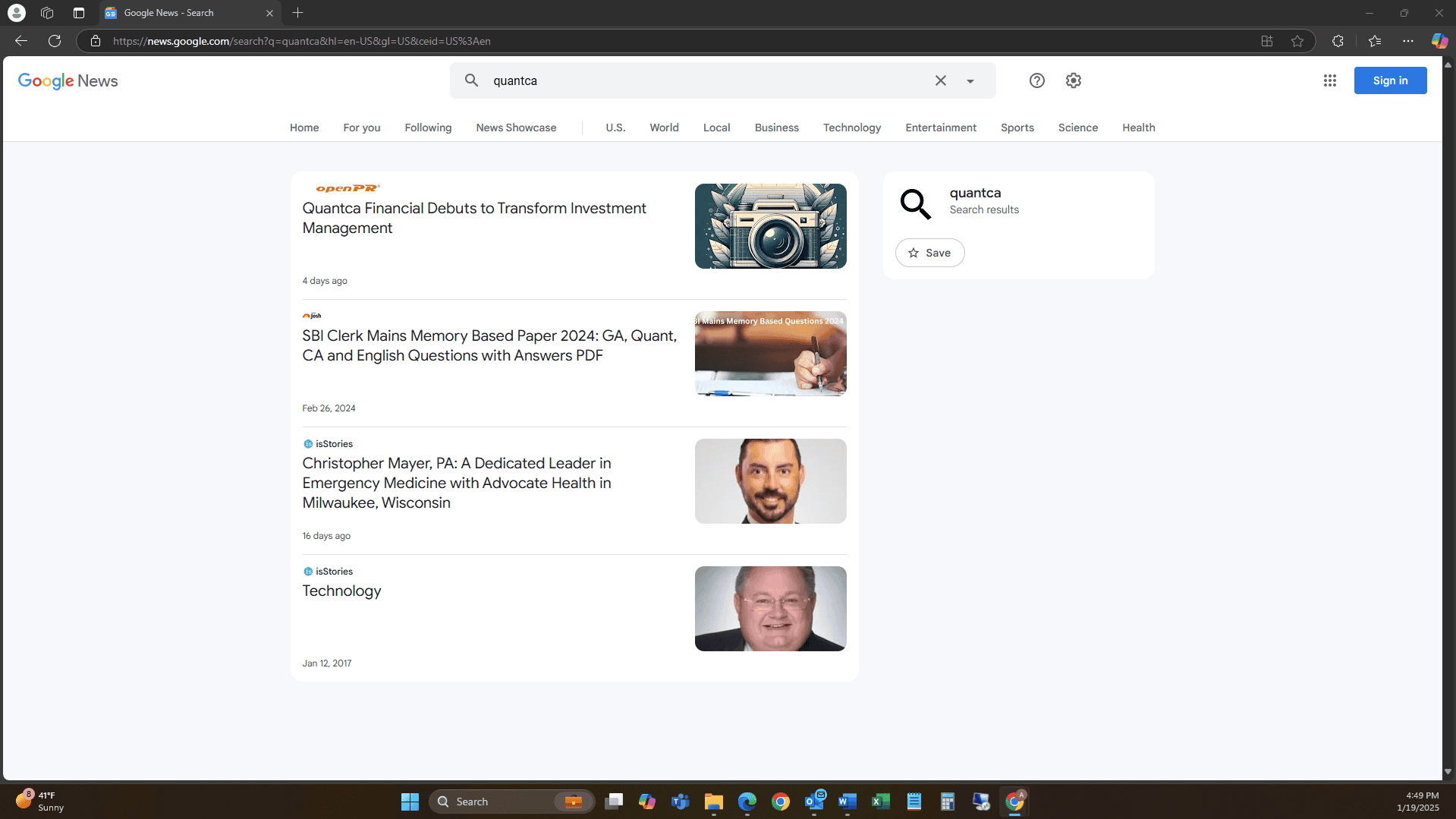
Task: Open the Help question mark icon
Action: [x=1036, y=80]
